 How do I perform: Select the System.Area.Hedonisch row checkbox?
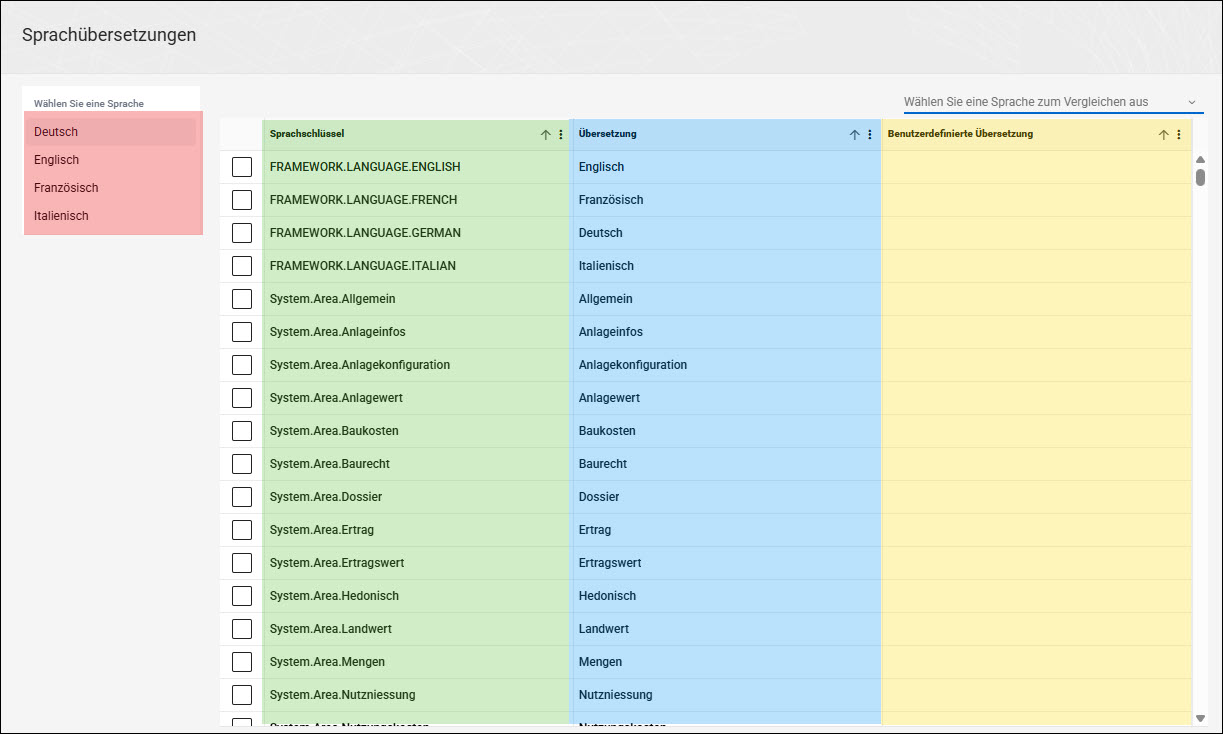242,596
